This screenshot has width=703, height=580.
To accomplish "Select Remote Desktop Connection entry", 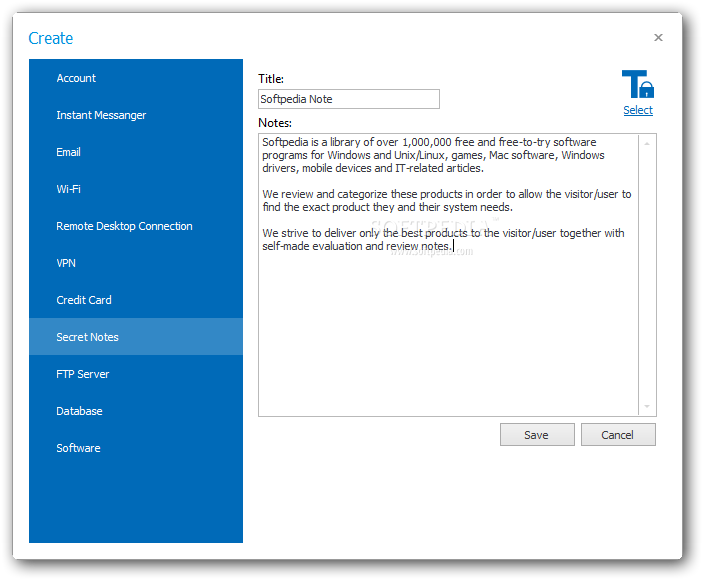I will click(136, 226).
